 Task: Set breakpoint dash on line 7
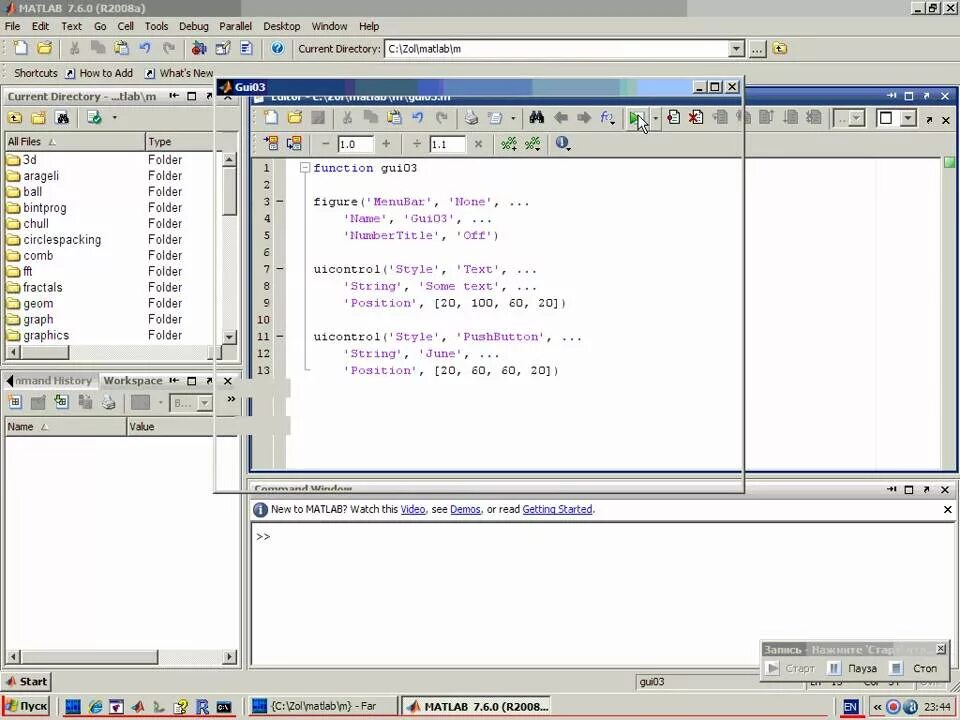tap(280, 269)
